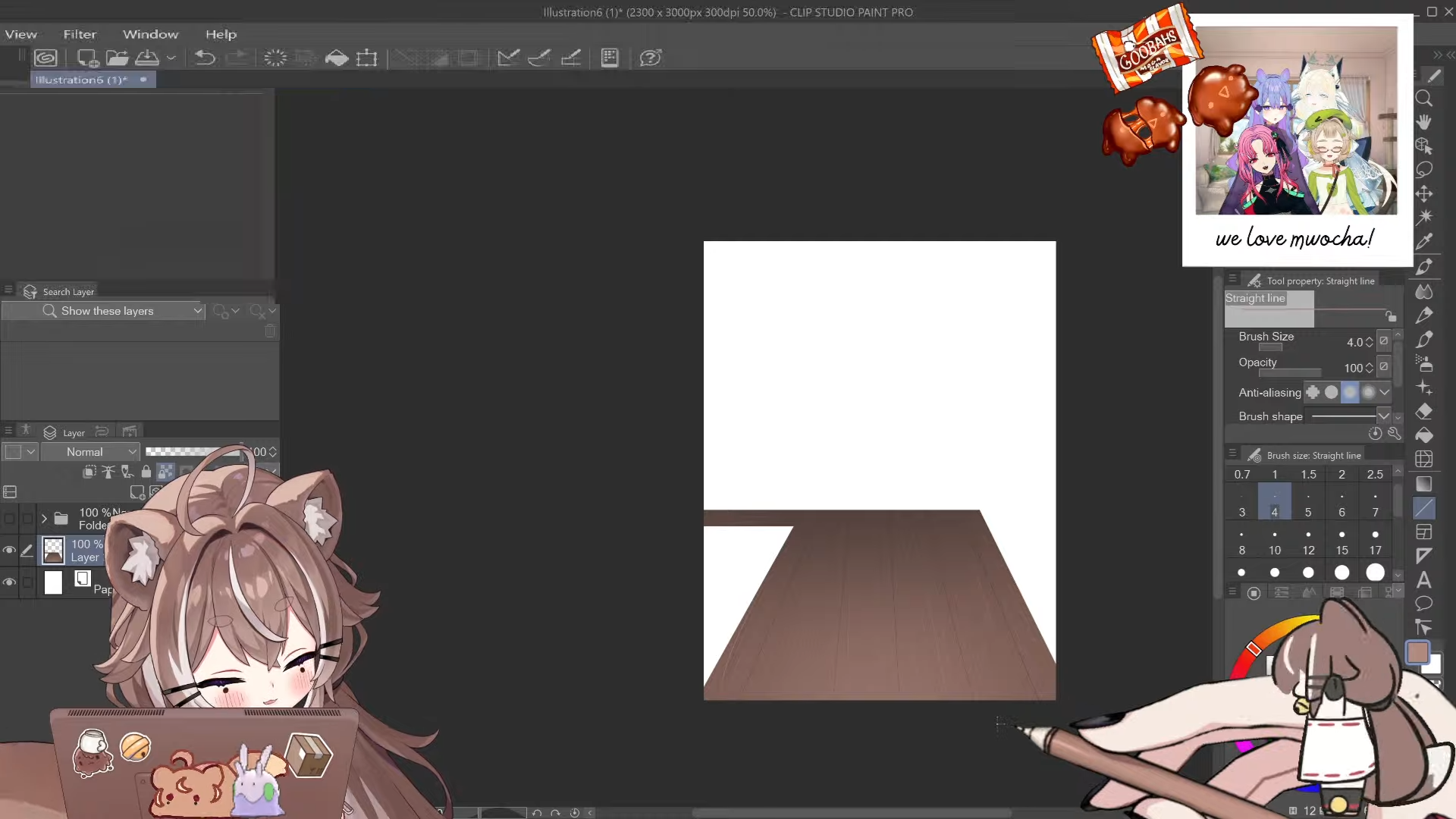
Task: Select the Hand move tool
Action: coord(1423,122)
